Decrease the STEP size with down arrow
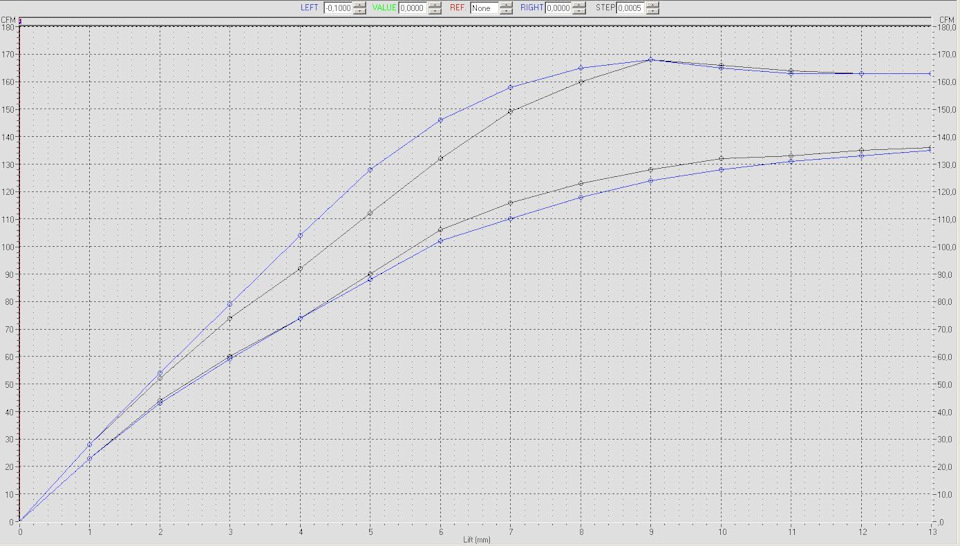The width and height of the screenshot is (960, 546). tap(652, 11)
